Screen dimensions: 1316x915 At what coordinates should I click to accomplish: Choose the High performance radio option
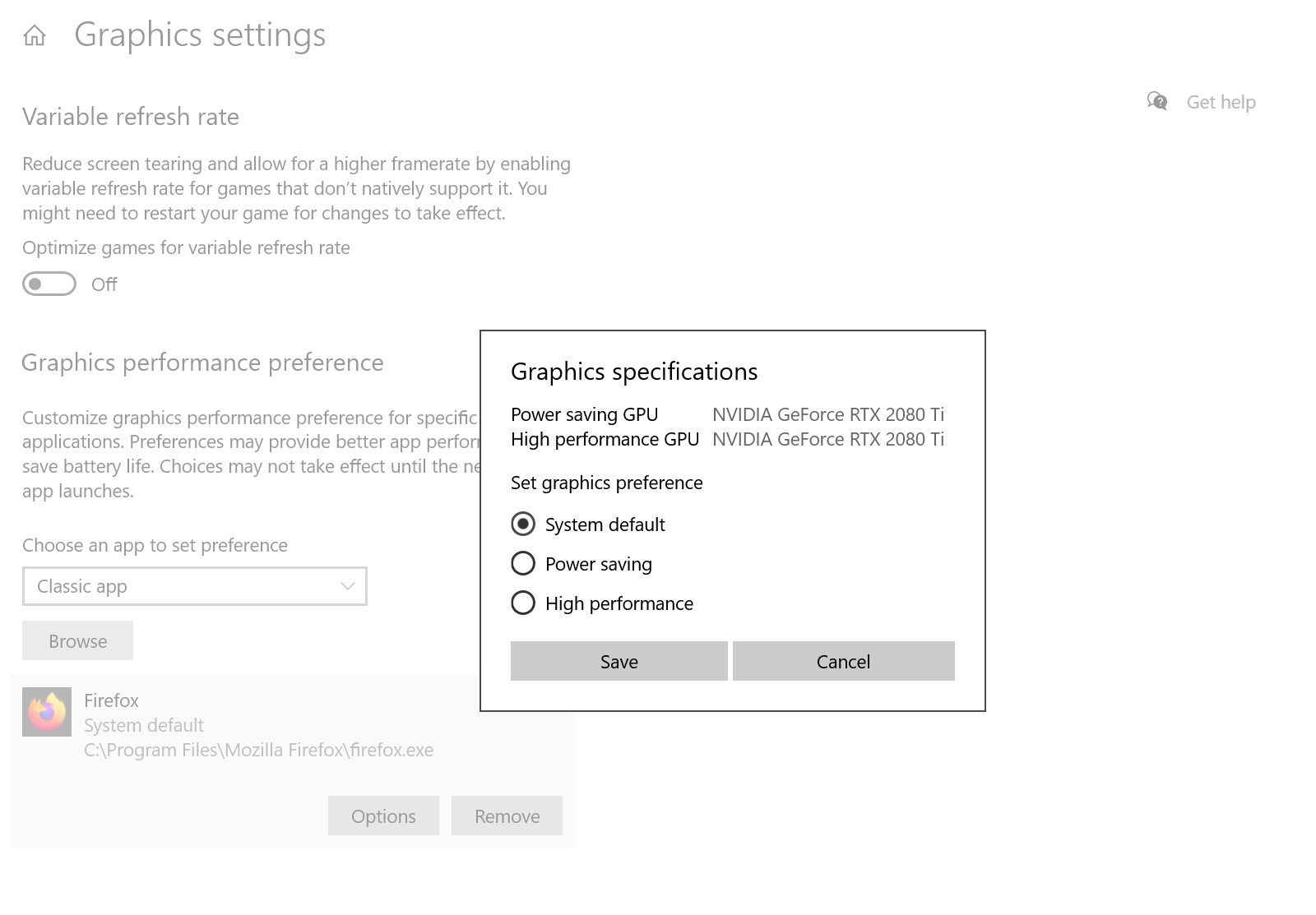pos(523,603)
